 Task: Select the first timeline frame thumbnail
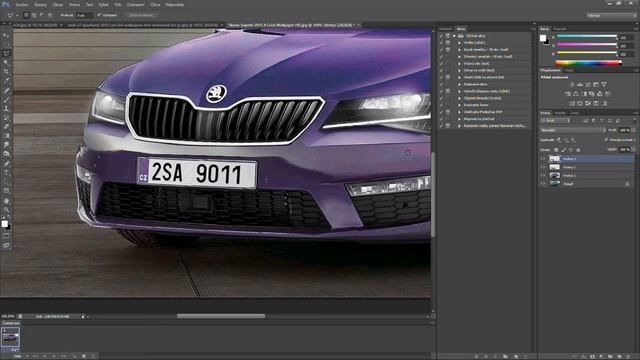coord(10,338)
